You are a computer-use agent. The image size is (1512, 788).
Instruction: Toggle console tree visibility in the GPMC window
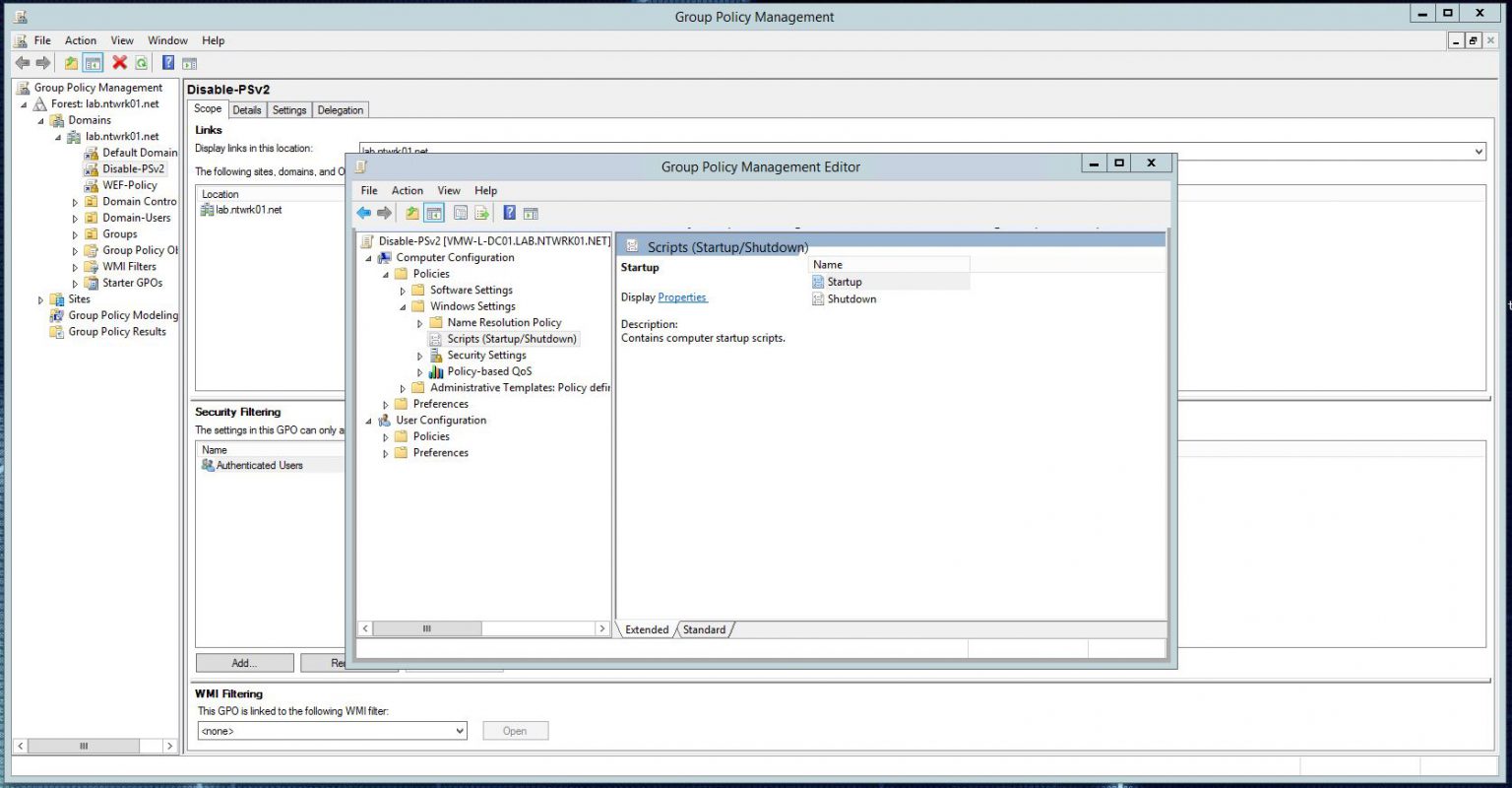[x=92, y=62]
